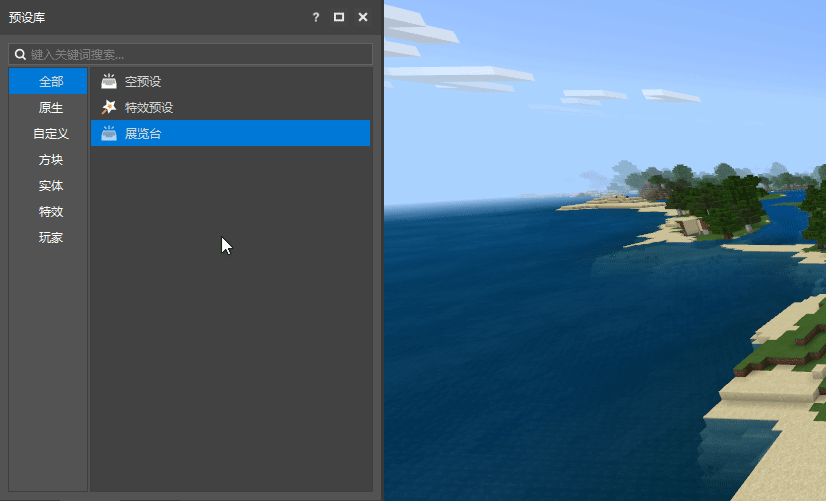Close the 预设库 panel
Image resolution: width=826 pixels, height=501 pixels.
(363, 17)
